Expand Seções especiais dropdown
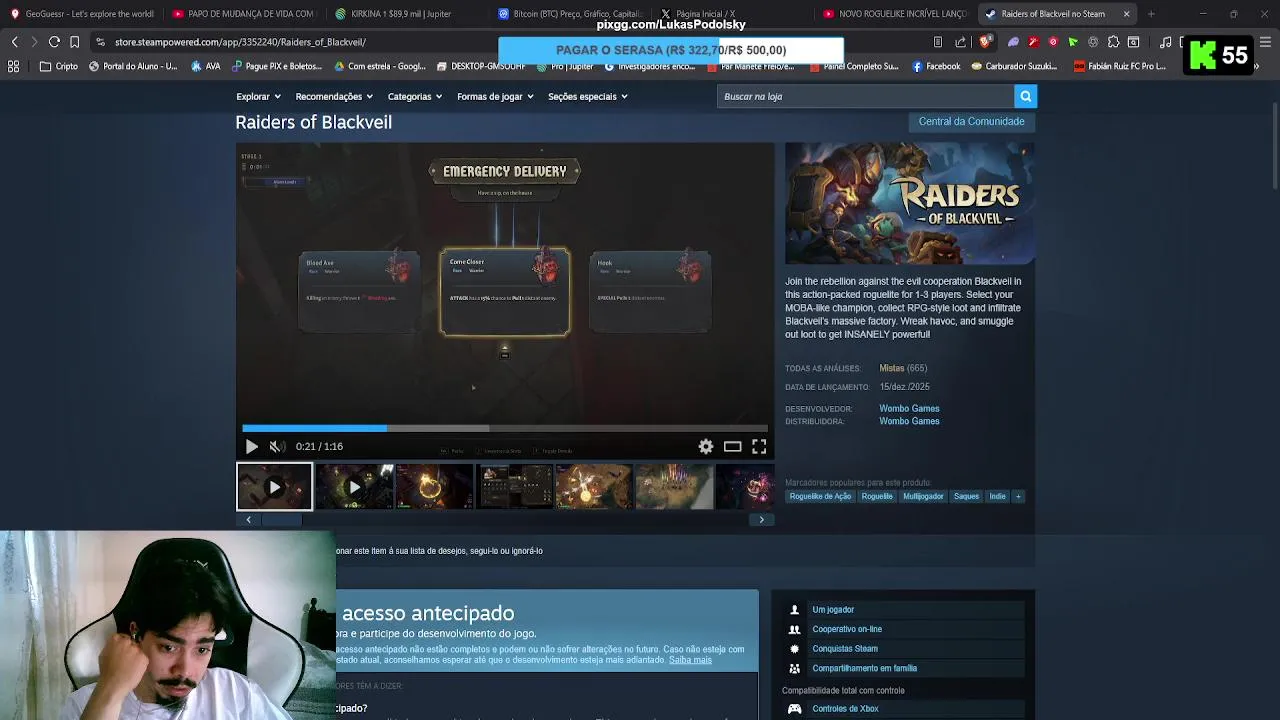 click(x=587, y=97)
